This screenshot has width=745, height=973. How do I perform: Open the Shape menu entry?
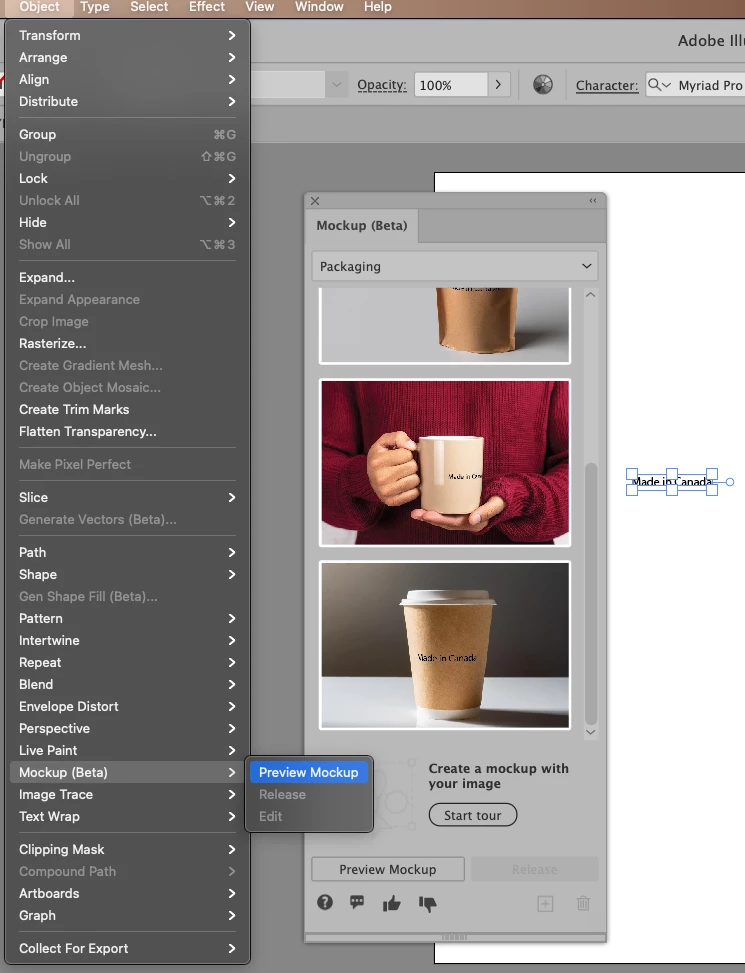(127, 575)
